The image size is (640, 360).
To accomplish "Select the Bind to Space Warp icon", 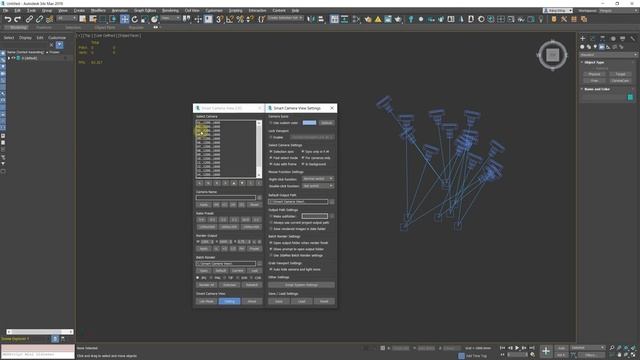I will coord(49,19).
